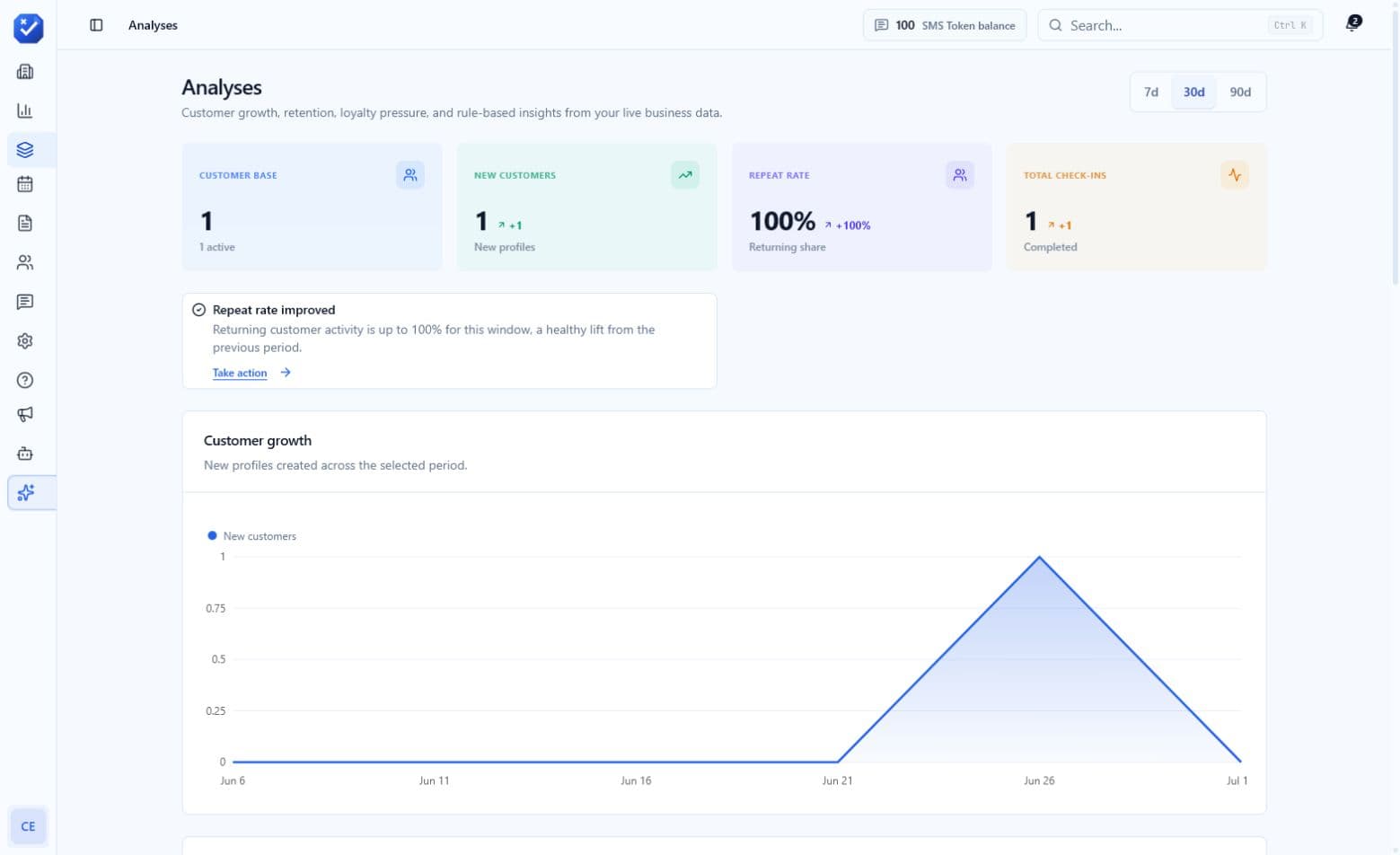Click the Take action arrow icon
Viewport: 1400px width, 855px height.
(286, 373)
